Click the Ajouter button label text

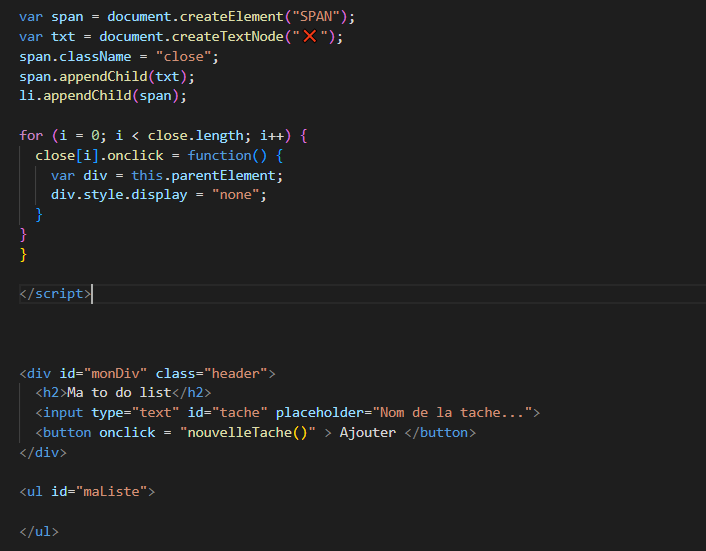pos(368,432)
